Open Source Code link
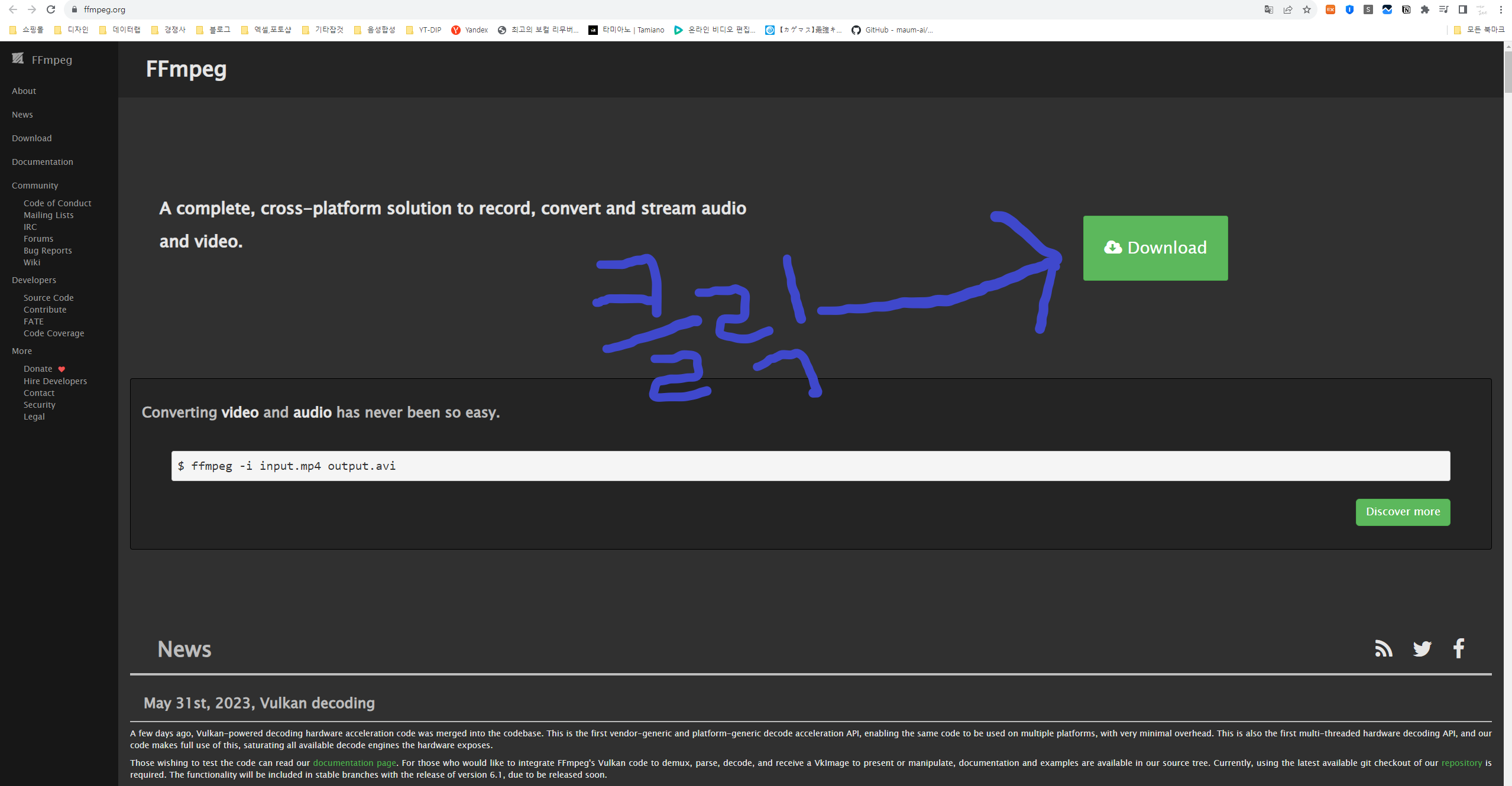Image resolution: width=1512 pixels, height=786 pixels. pyautogui.click(x=48, y=298)
